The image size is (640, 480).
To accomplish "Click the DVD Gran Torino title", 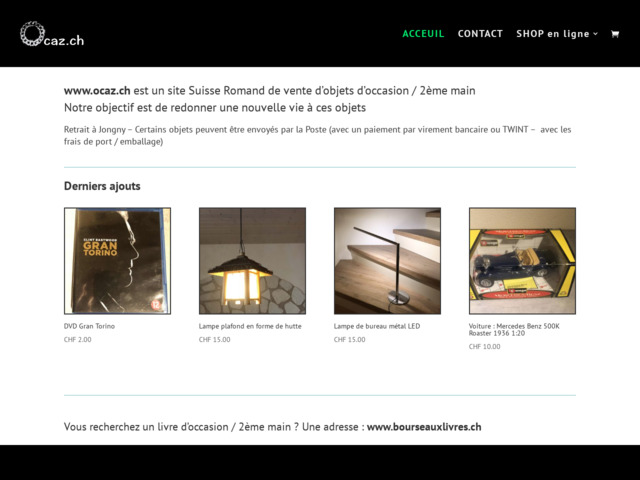I will (x=89, y=326).
